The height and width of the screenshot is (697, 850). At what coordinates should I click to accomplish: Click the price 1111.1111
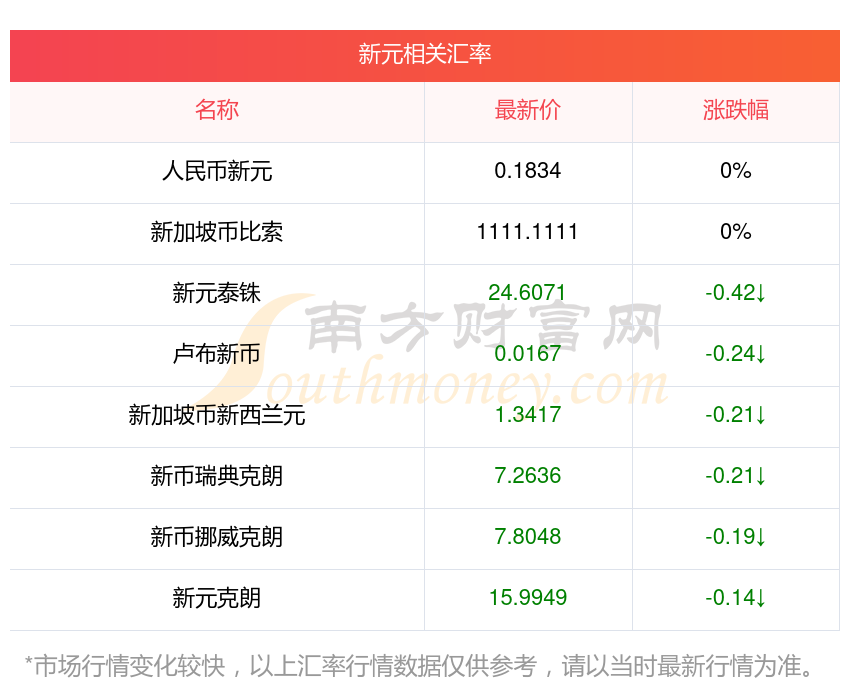(x=527, y=232)
